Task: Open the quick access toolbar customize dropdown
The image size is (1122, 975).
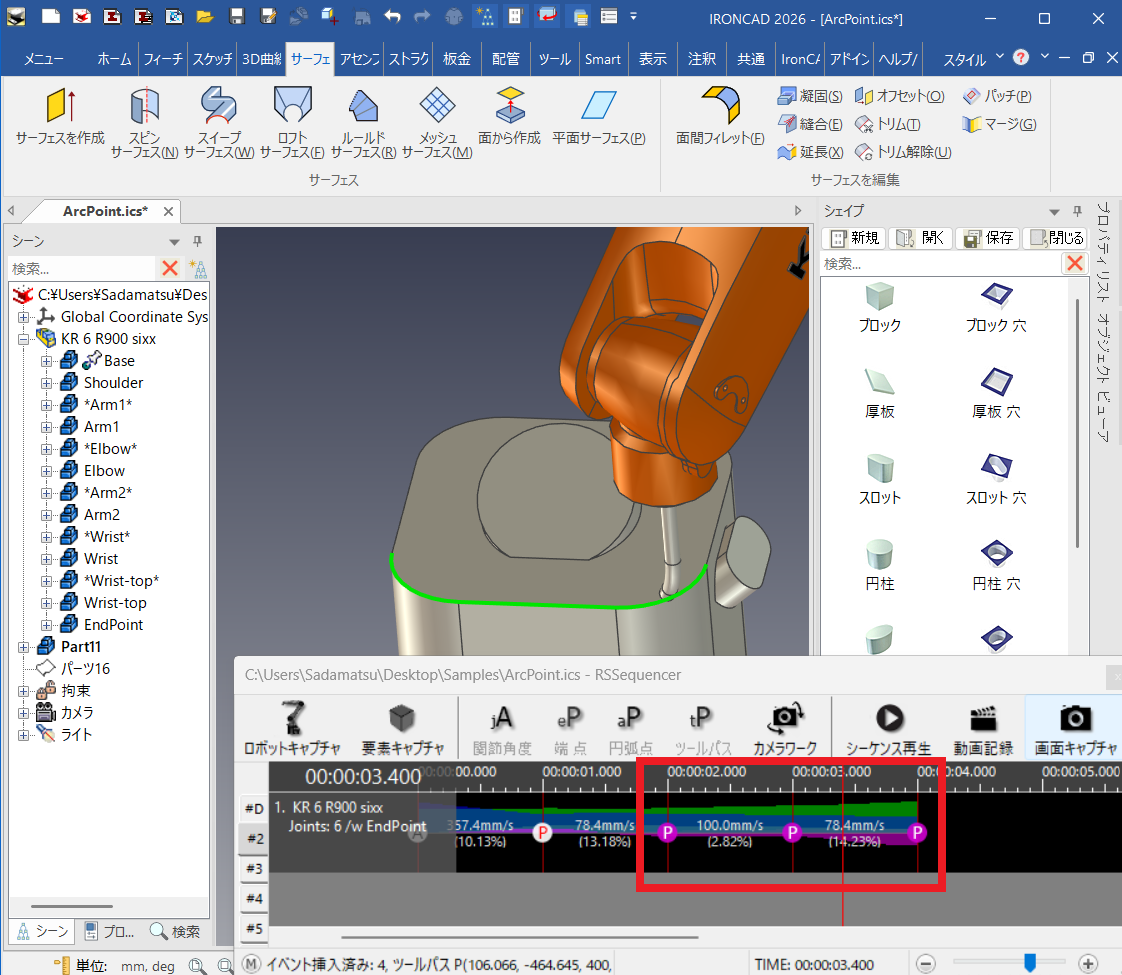Action: 633,16
